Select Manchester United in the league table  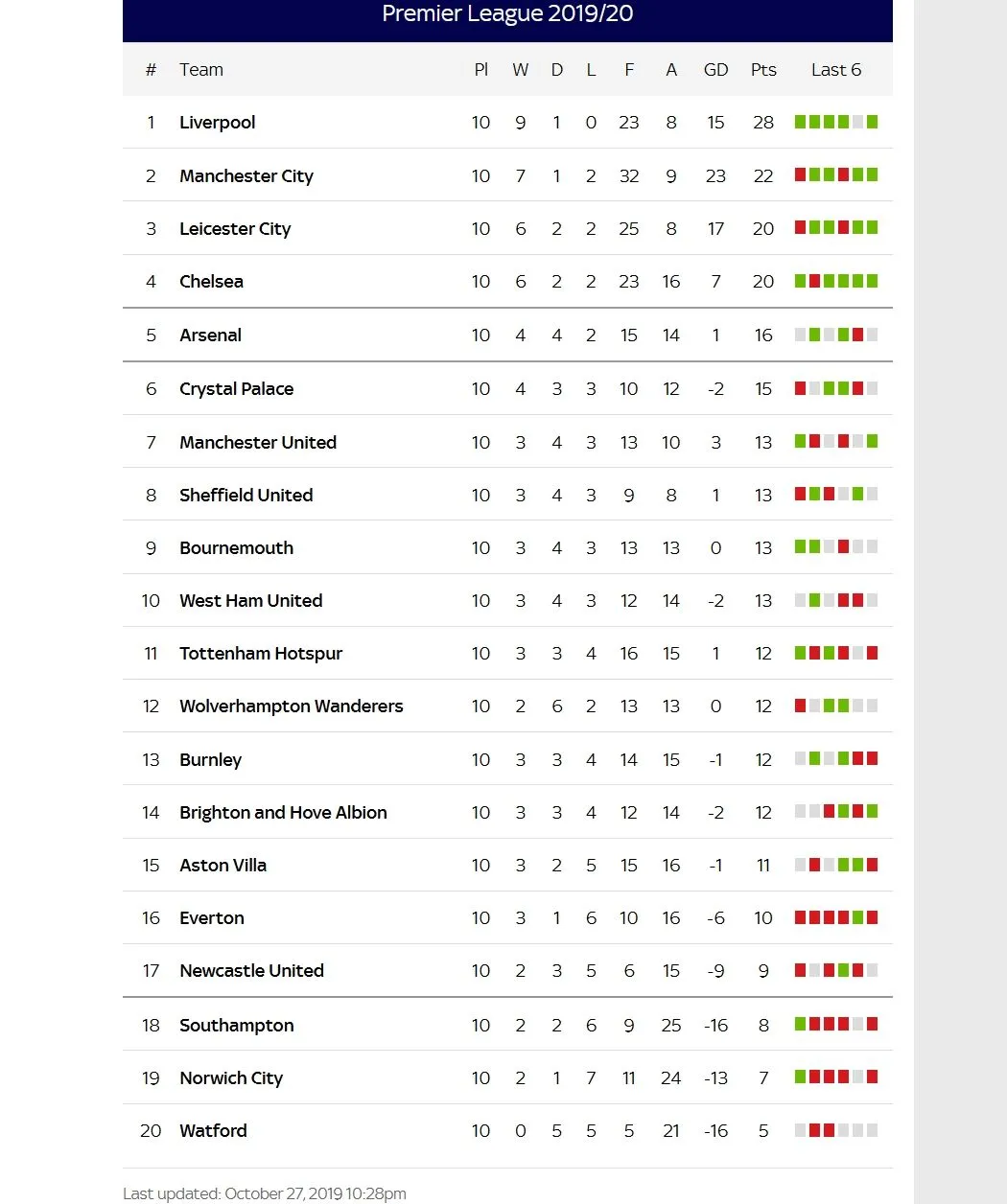tap(257, 443)
